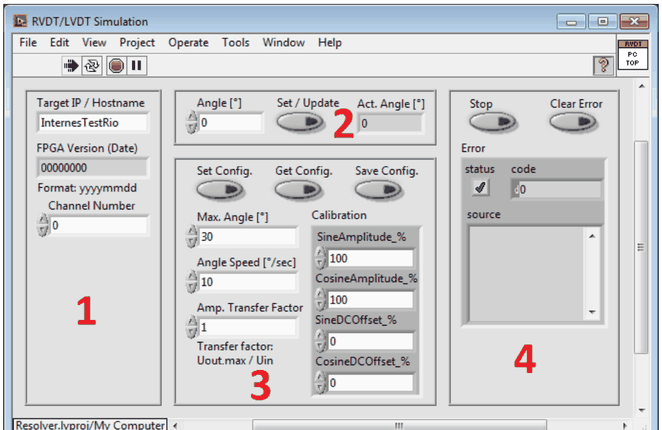Click the SineDCOffset_% input field
662x430 pixels.
click(x=371, y=341)
